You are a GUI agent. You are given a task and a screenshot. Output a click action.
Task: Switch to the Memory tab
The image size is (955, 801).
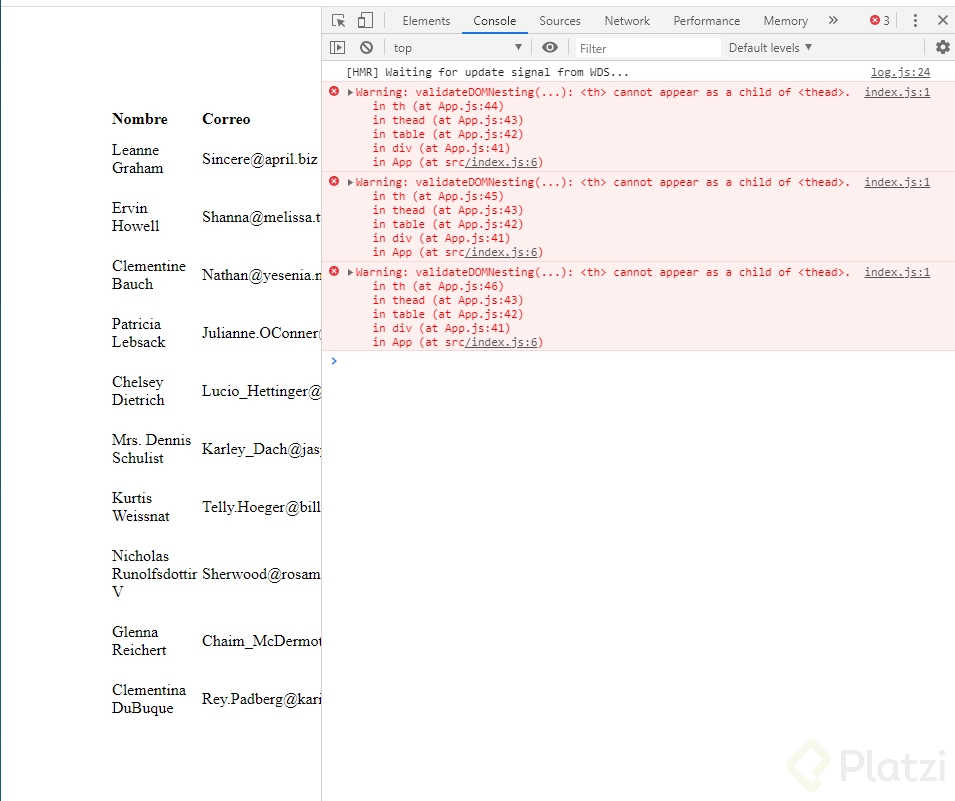click(785, 21)
